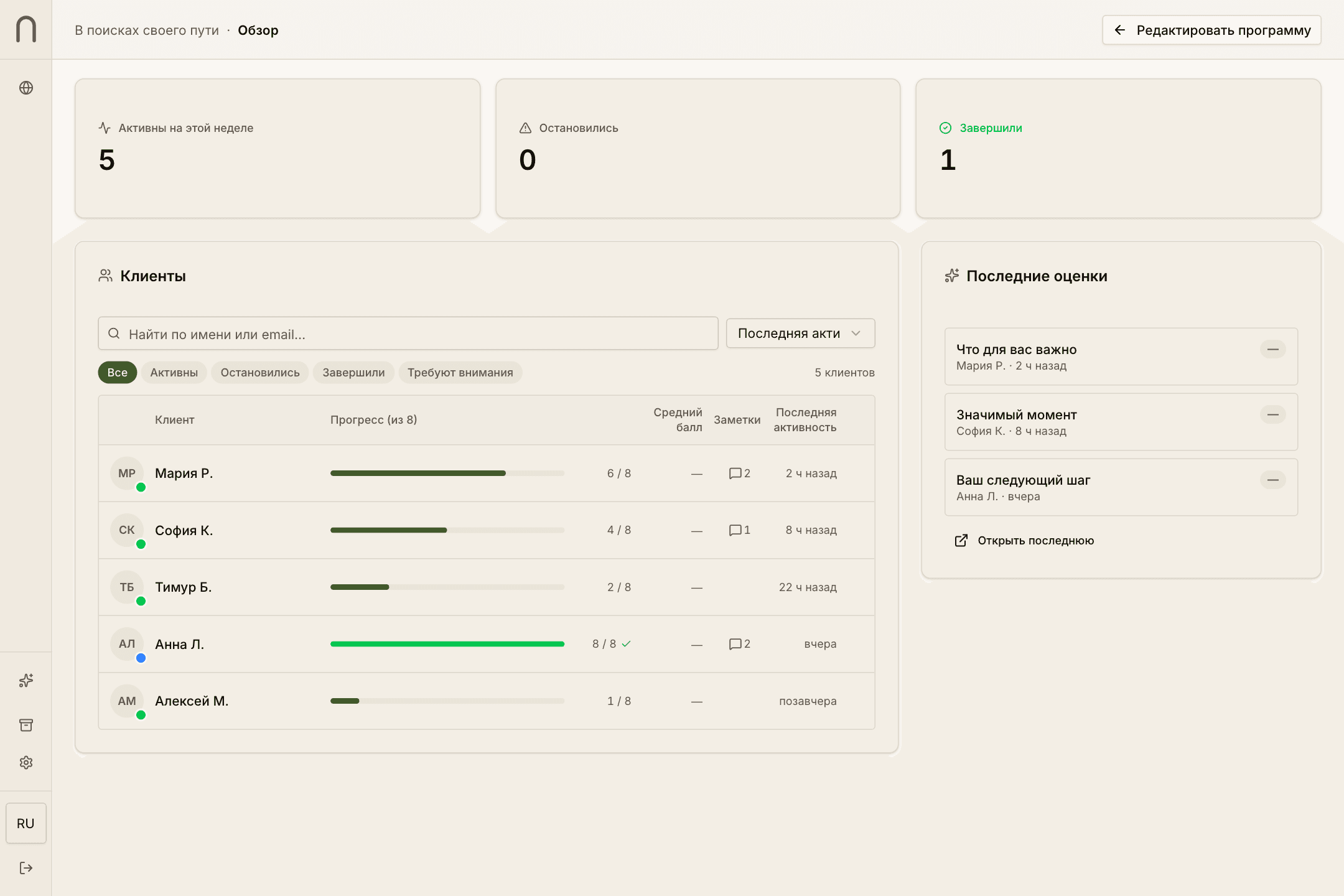Viewport: 1344px width, 896px height.
Task: Click the МР avatar of Мария Р.
Action: 127,474
